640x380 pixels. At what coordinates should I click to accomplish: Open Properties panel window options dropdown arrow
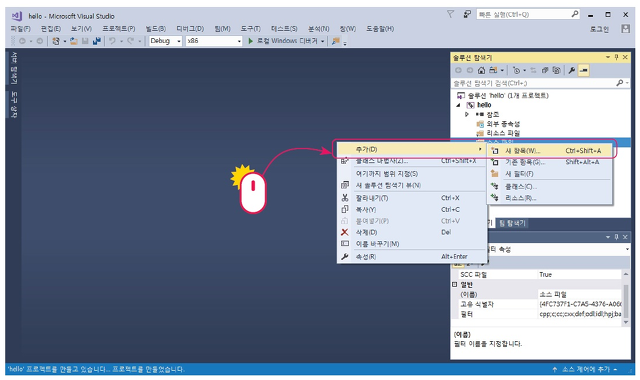click(x=608, y=237)
